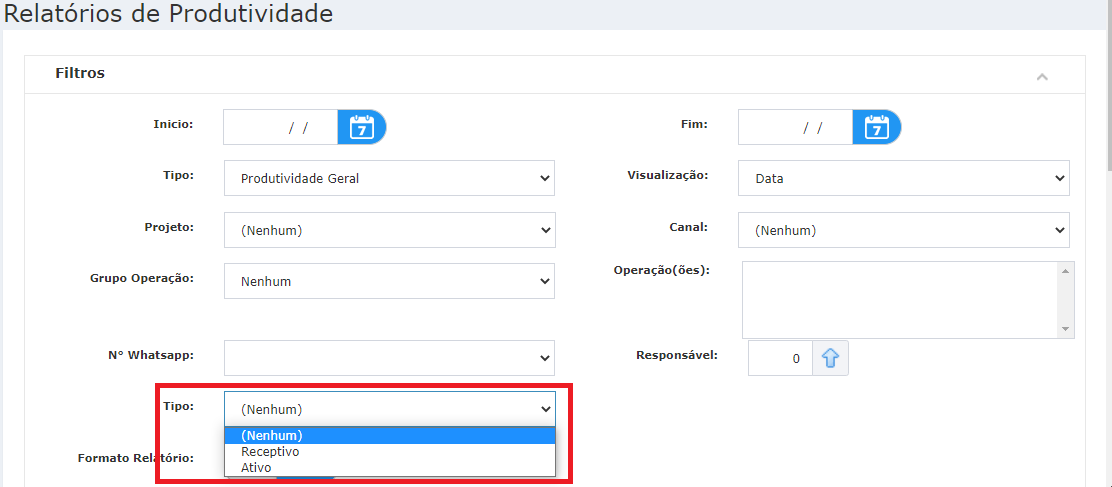Open the Visualização Data dropdown

pyautogui.click(x=904, y=179)
